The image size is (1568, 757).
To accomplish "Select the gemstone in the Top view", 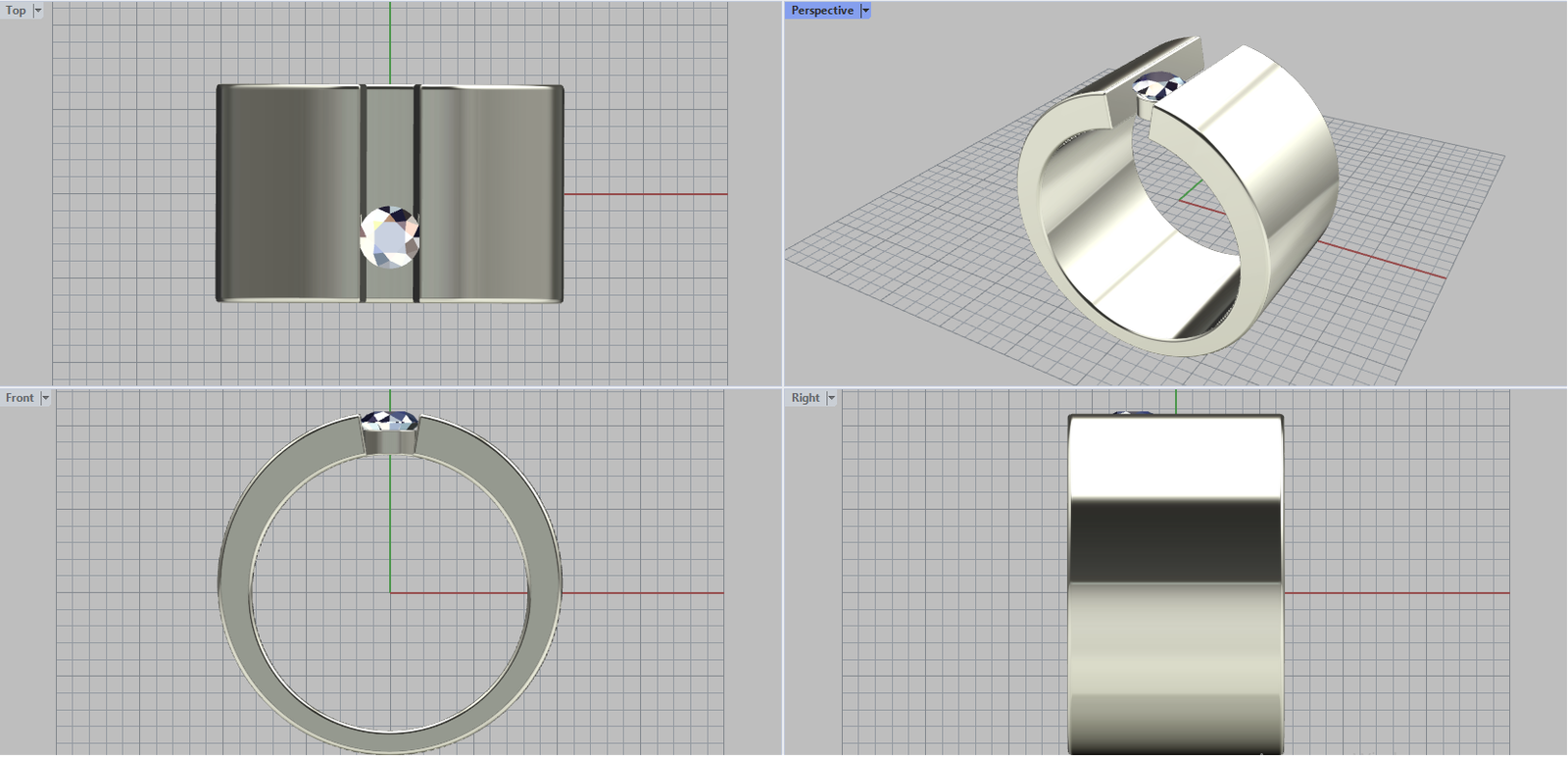I will [389, 237].
